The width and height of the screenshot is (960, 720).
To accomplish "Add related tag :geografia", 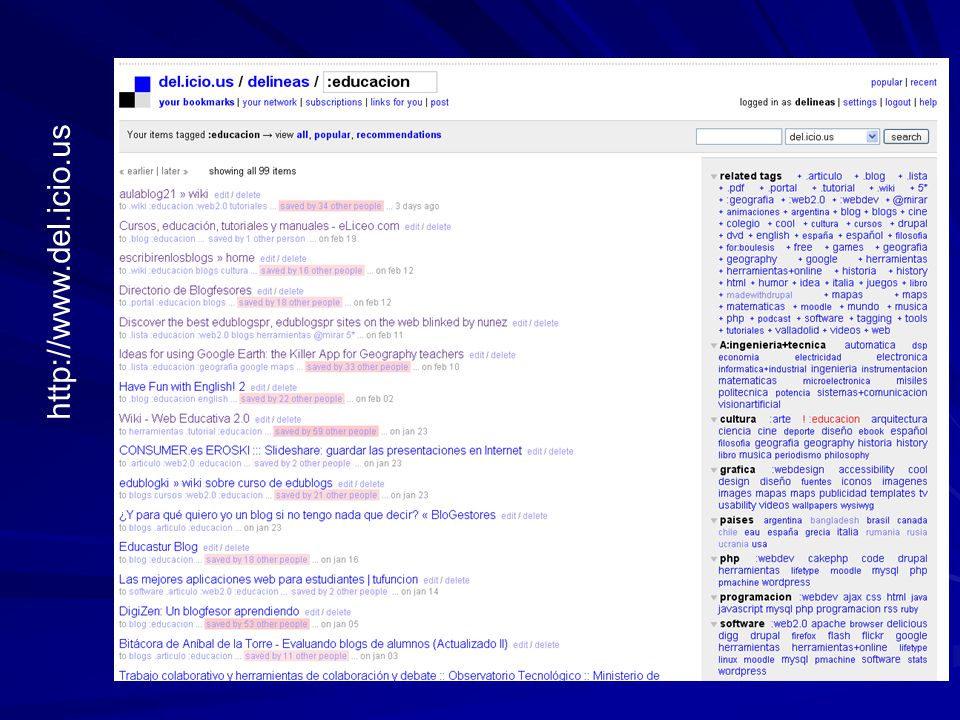I will [x=750, y=200].
